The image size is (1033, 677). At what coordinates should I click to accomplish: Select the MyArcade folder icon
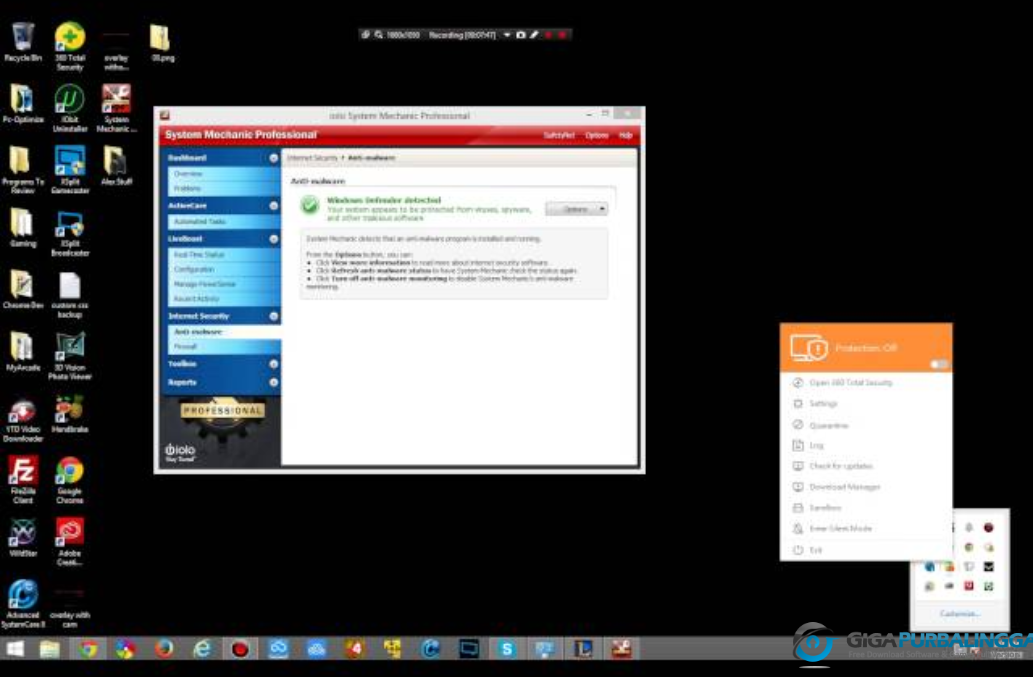22,352
